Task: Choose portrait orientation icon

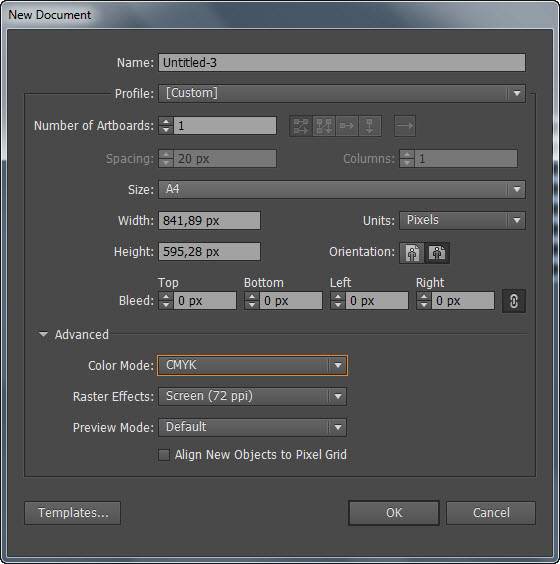Action: [412, 253]
